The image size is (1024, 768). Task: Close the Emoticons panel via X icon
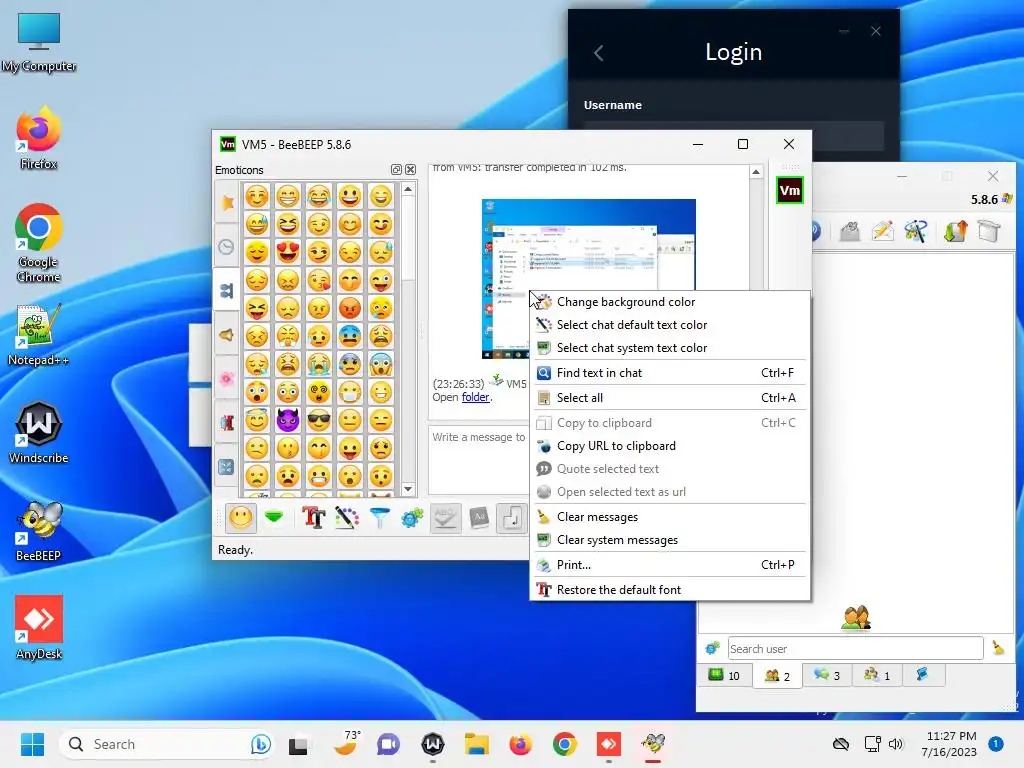click(x=410, y=170)
